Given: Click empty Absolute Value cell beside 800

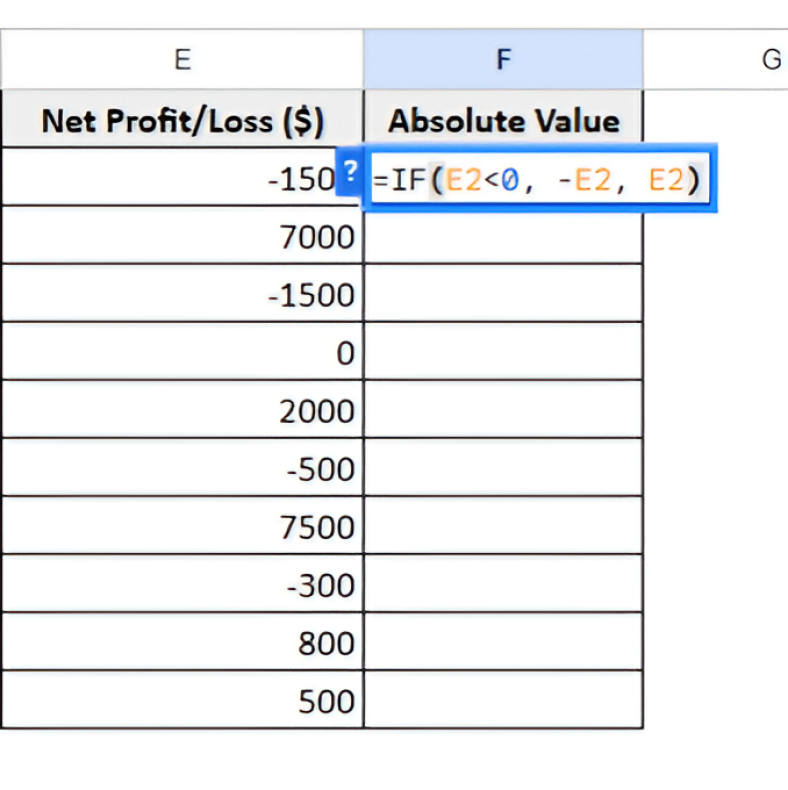Looking at the screenshot, I should 503,643.
